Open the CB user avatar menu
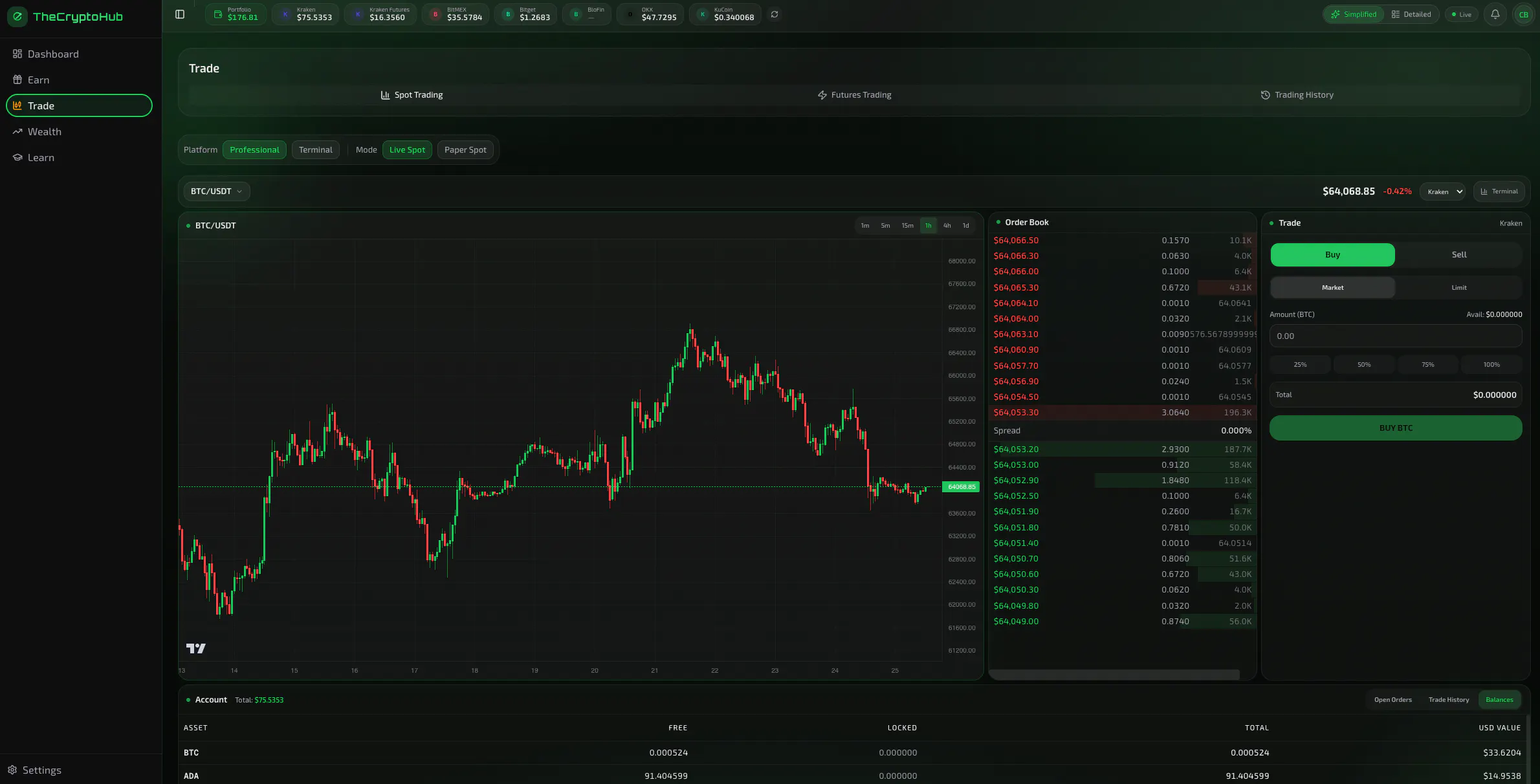1540x784 pixels. 1523,14
